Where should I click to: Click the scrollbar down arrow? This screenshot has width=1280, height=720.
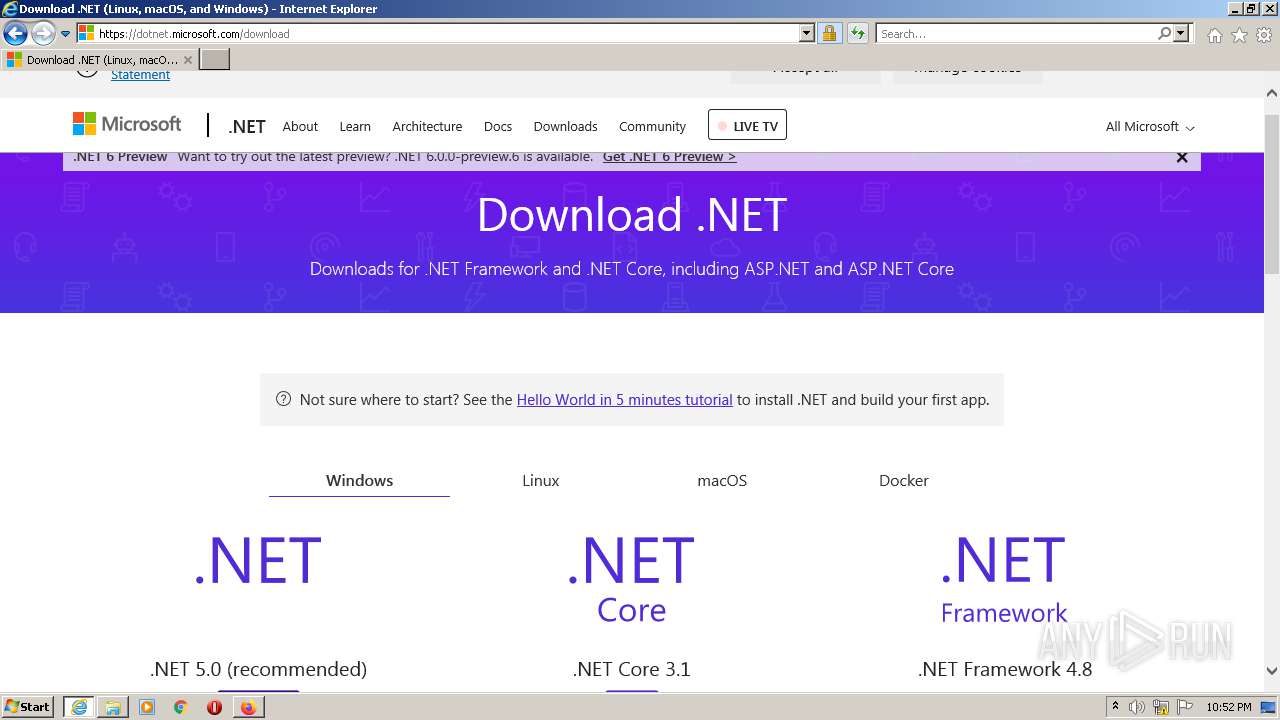point(1272,671)
